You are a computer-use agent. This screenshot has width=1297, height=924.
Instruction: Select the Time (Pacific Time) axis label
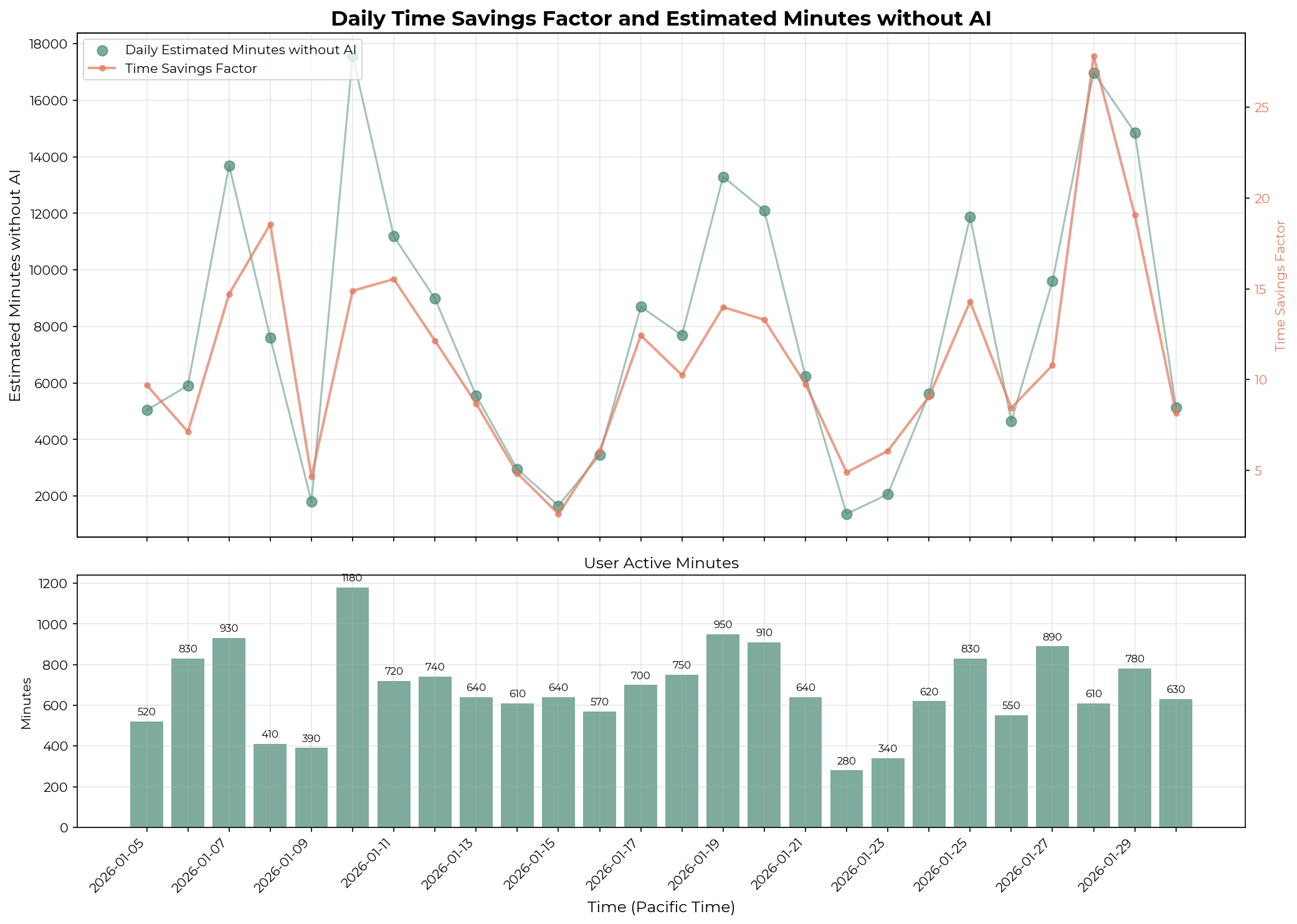click(x=662, y=907)
